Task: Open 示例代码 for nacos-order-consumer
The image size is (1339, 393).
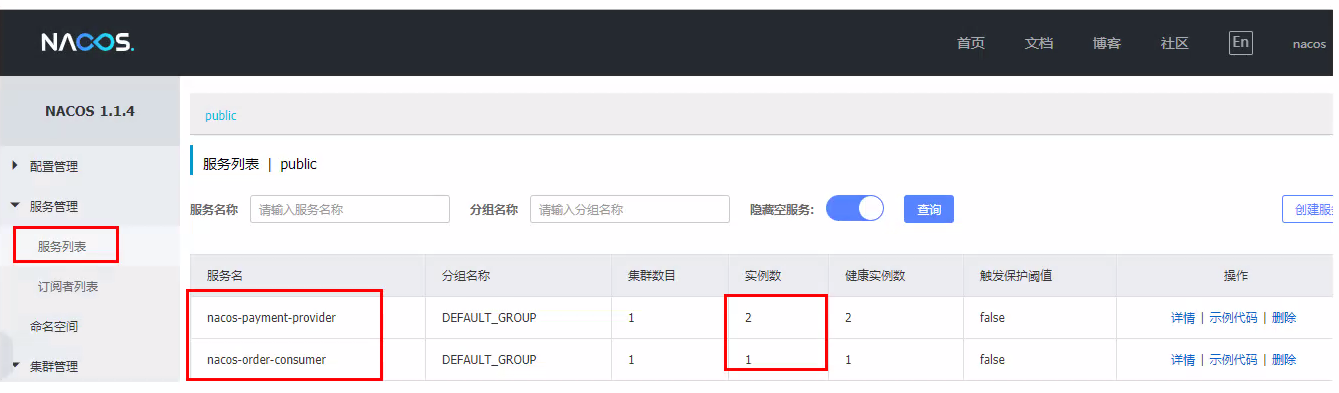Action: [1233, 359]
